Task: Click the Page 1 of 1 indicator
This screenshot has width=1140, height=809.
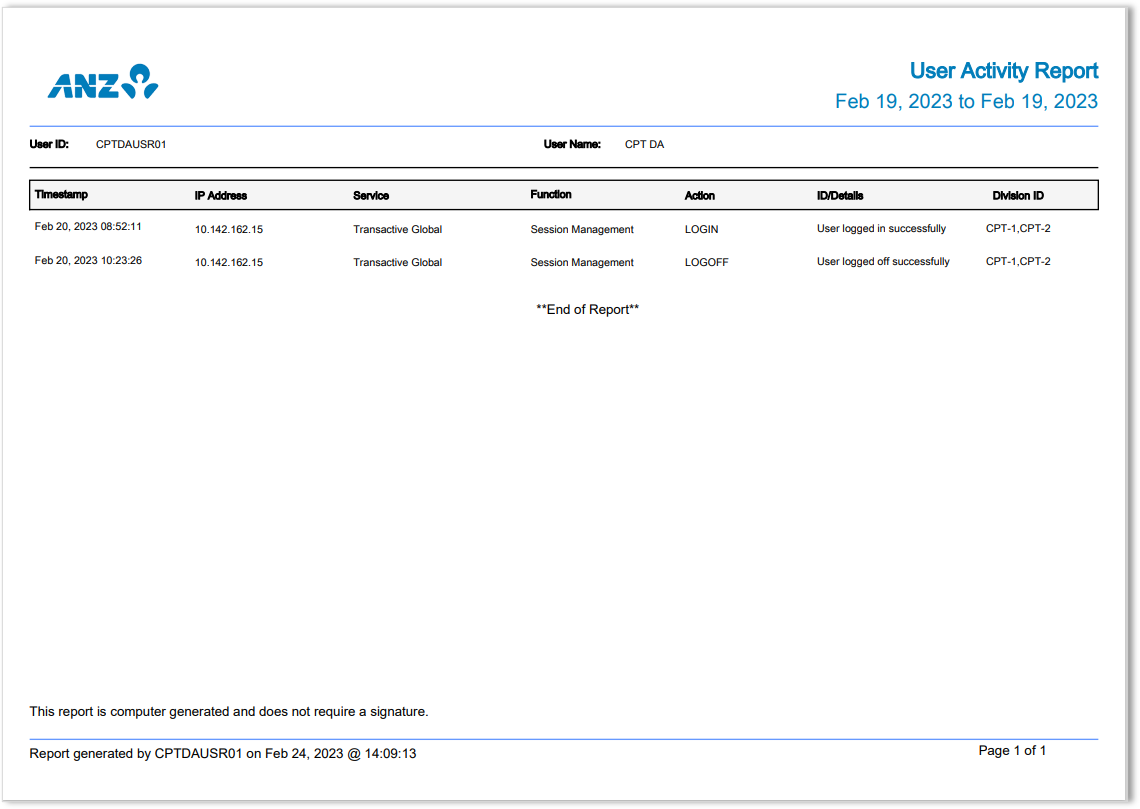Action: click(x=1011, y=750)
